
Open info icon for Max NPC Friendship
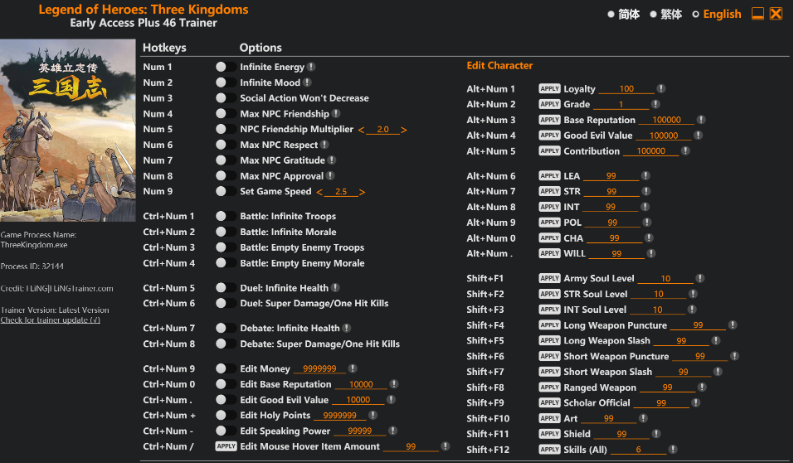tap(336, 114)
